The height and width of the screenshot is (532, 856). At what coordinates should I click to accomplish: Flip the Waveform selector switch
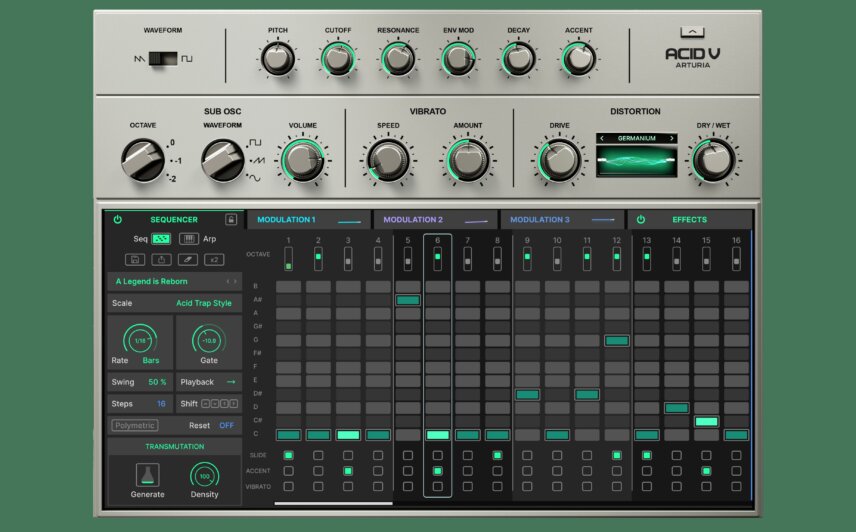[163, 58]
